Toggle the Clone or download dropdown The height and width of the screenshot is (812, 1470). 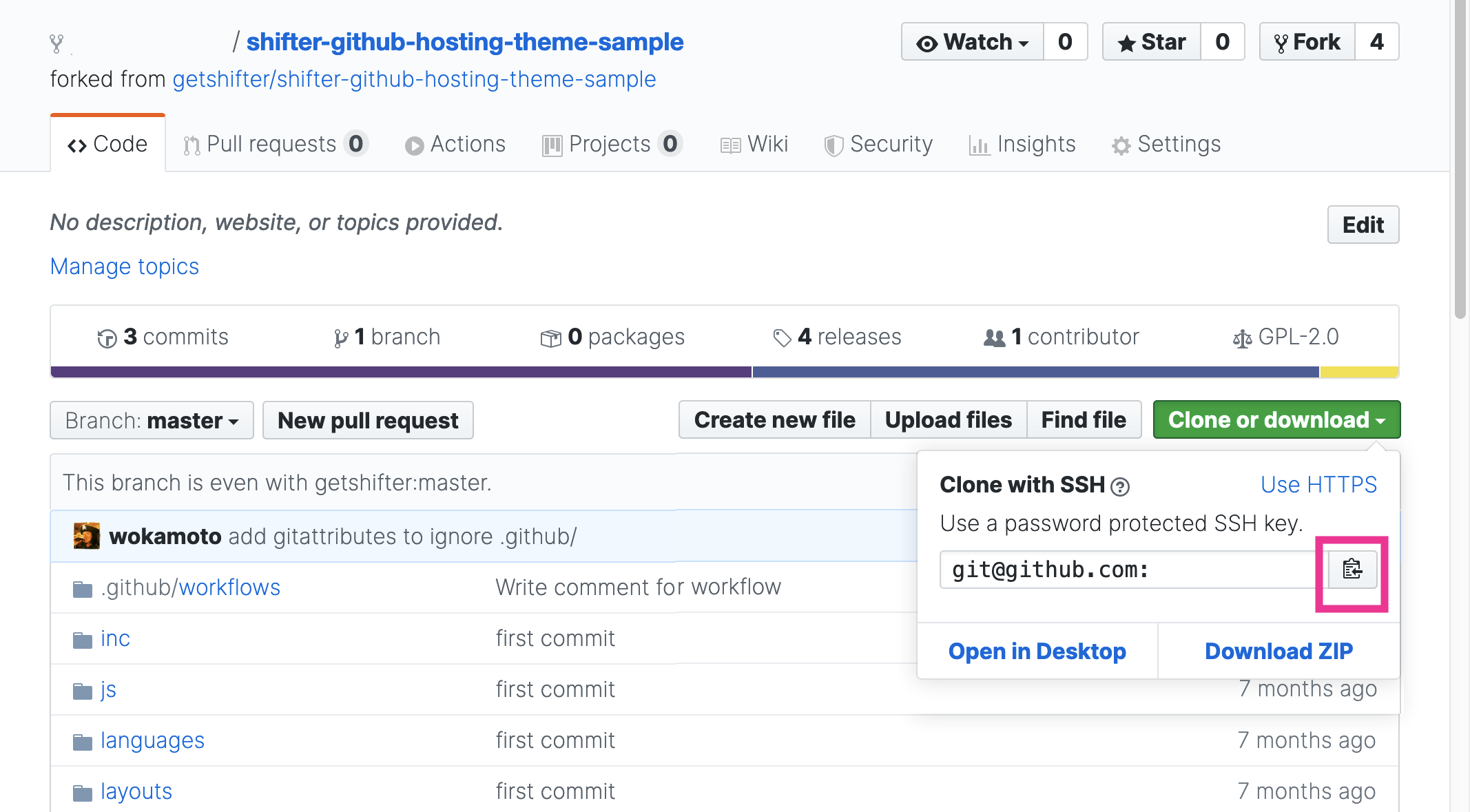click(x=1276, y=419)
